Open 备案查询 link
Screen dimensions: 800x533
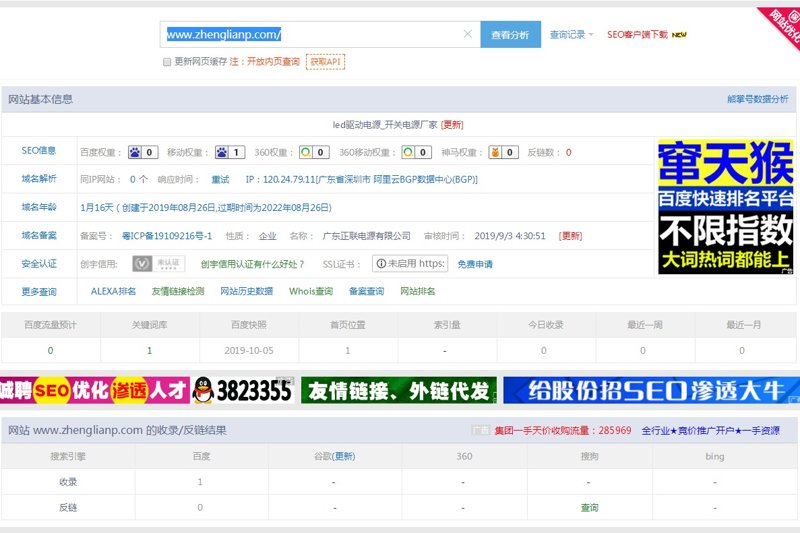tap(366, 291)
